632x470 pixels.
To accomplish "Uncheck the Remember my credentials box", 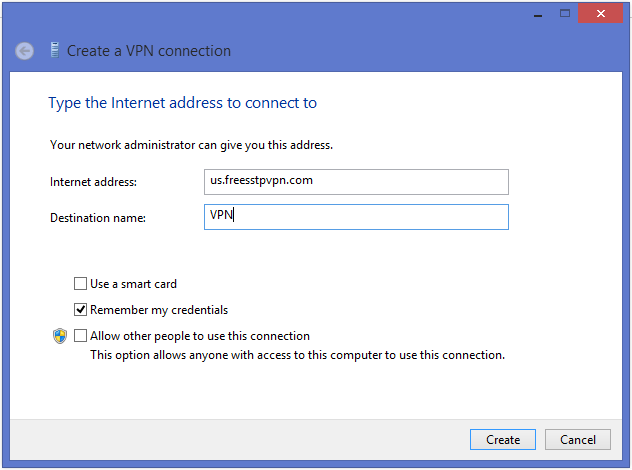I will click(x=81, y=310).
